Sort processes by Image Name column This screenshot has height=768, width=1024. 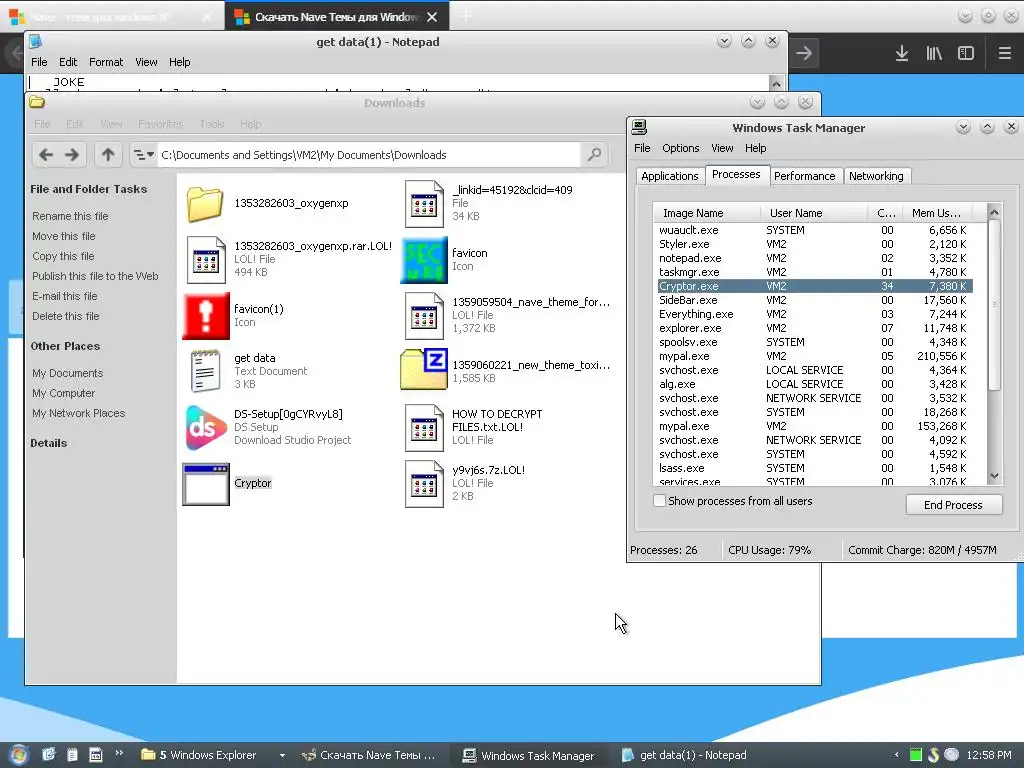pos(707,213)
